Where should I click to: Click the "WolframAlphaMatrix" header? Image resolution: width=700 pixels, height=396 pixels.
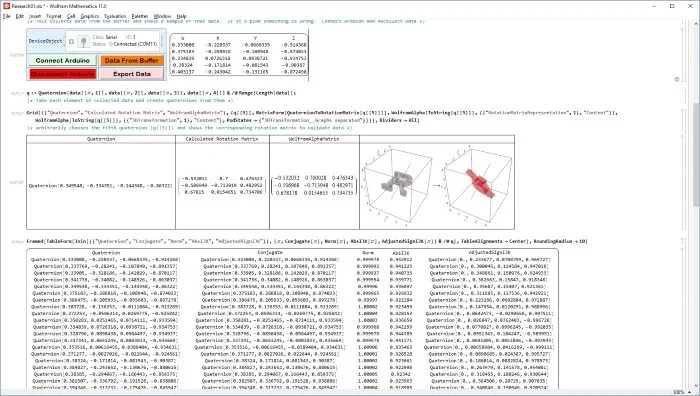pyautogui.click(x=314, y=139)
